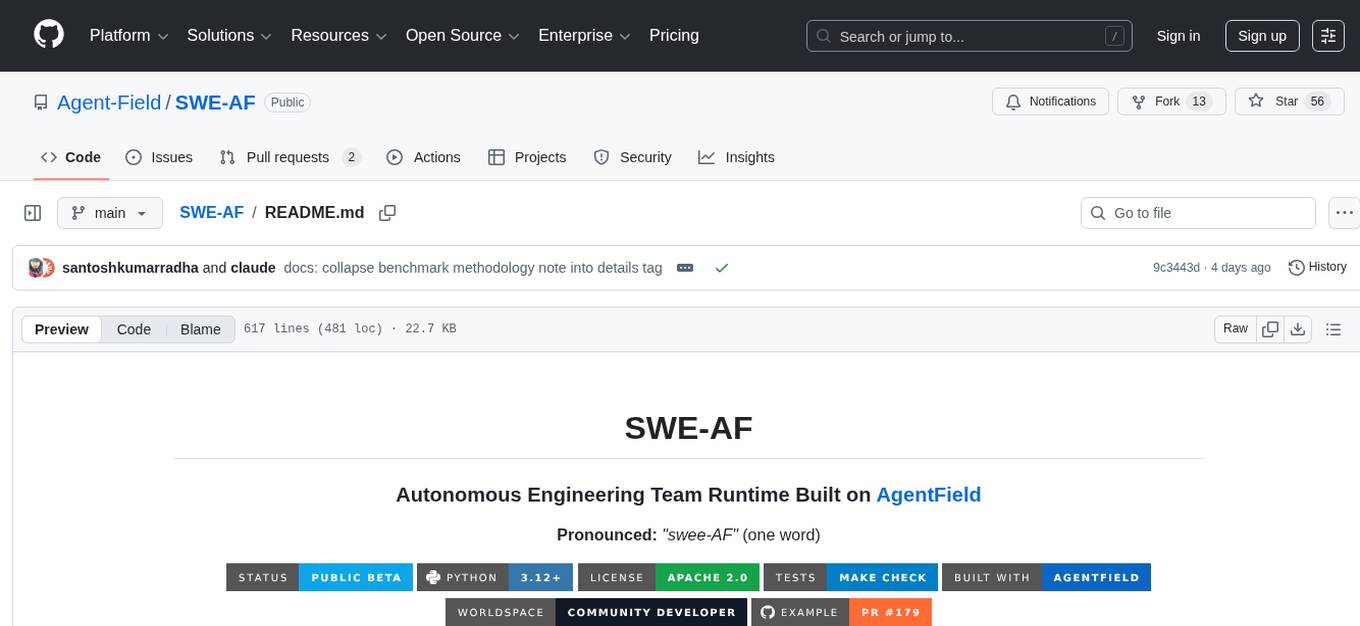Copy the README.md file path
Viewport: 1360px width, 626px height.
pos(387,212)
